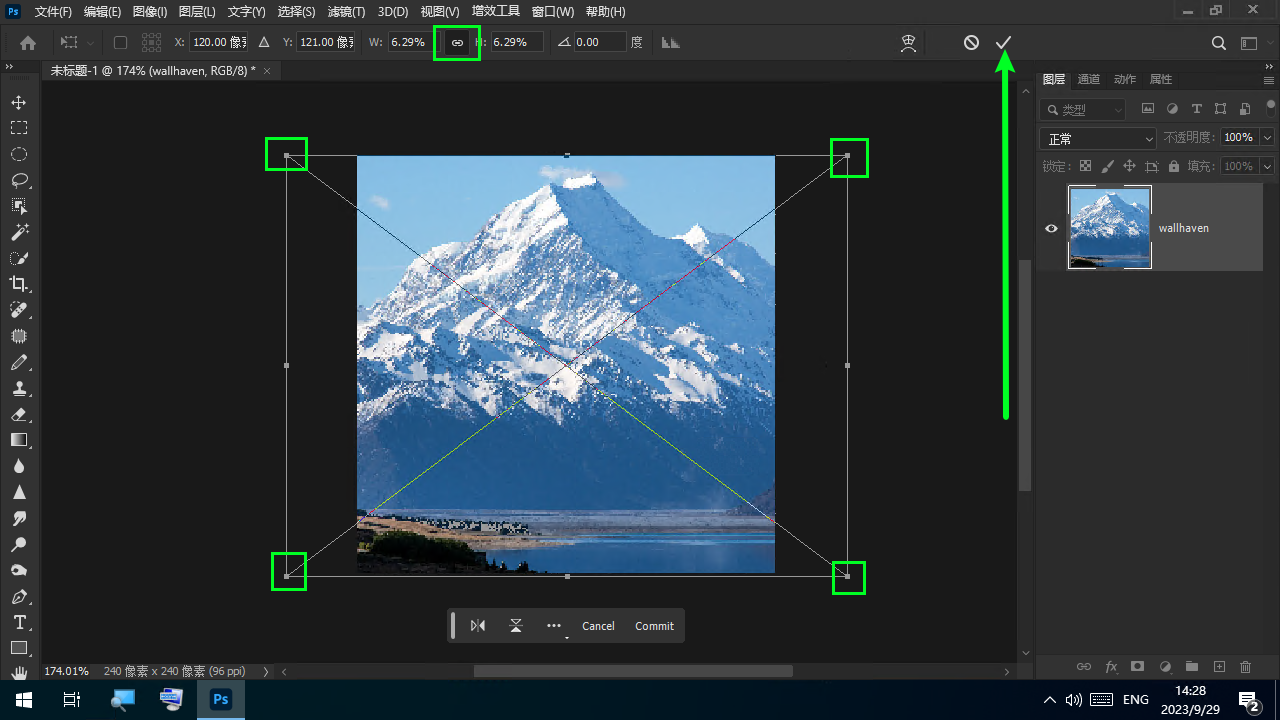Select the Crop tool

19,284
